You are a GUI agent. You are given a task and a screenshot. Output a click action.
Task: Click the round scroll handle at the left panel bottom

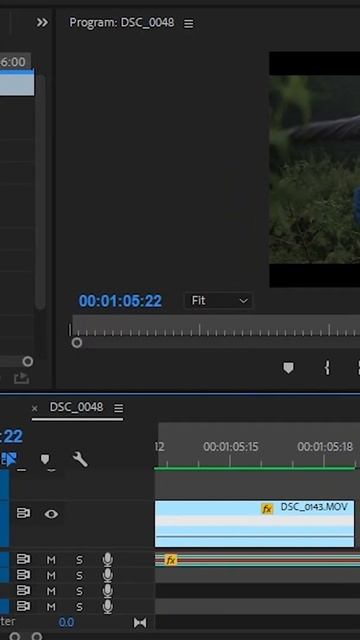click(x=28, y=361)
